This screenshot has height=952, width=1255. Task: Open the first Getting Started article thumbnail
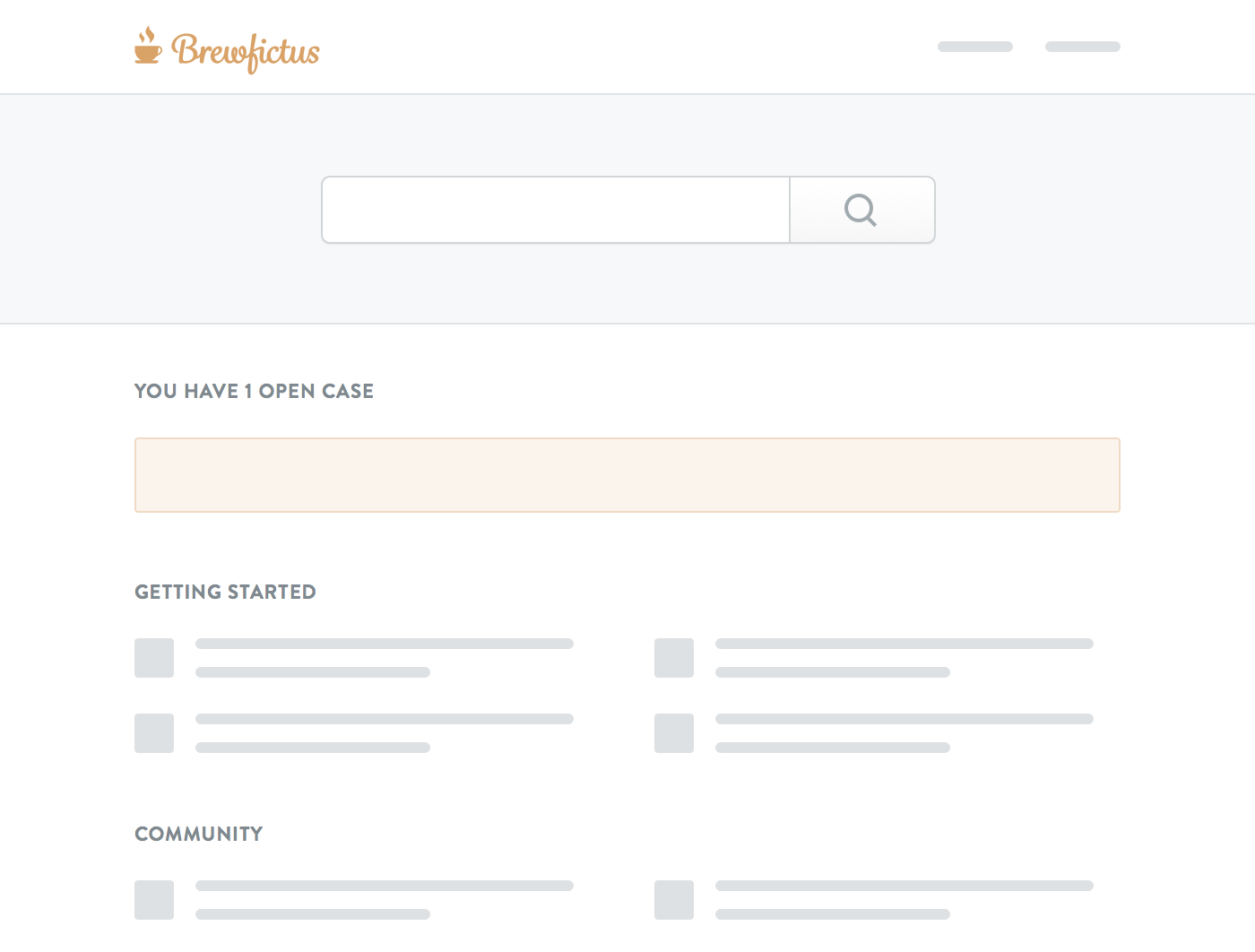point(154,658)
